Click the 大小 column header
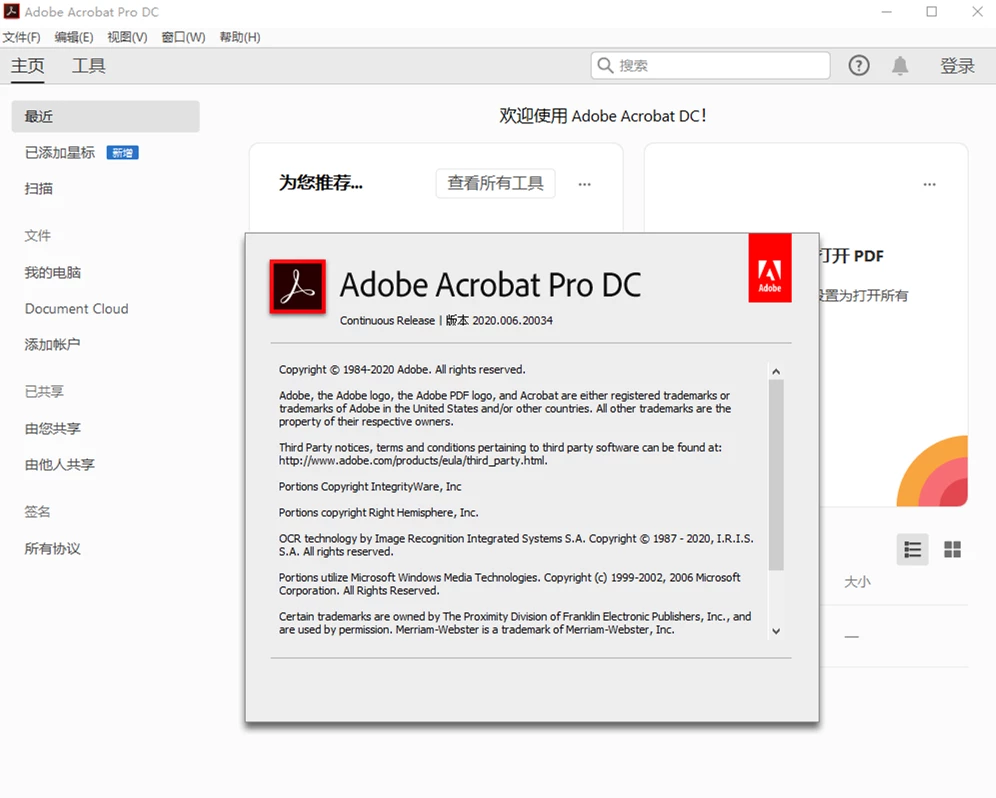 point(857,581)
